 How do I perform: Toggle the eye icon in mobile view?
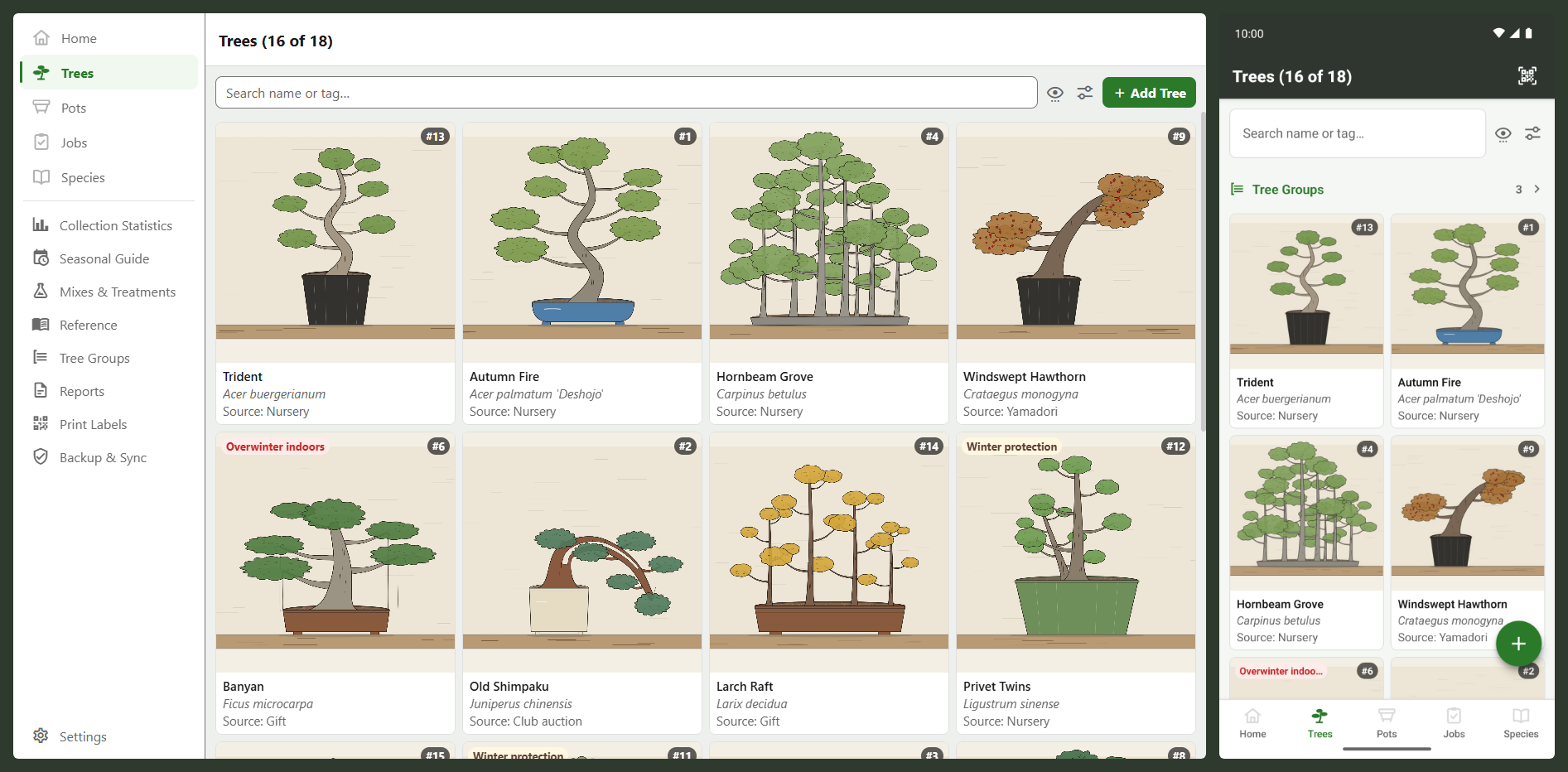click(x=1503, y=133)
